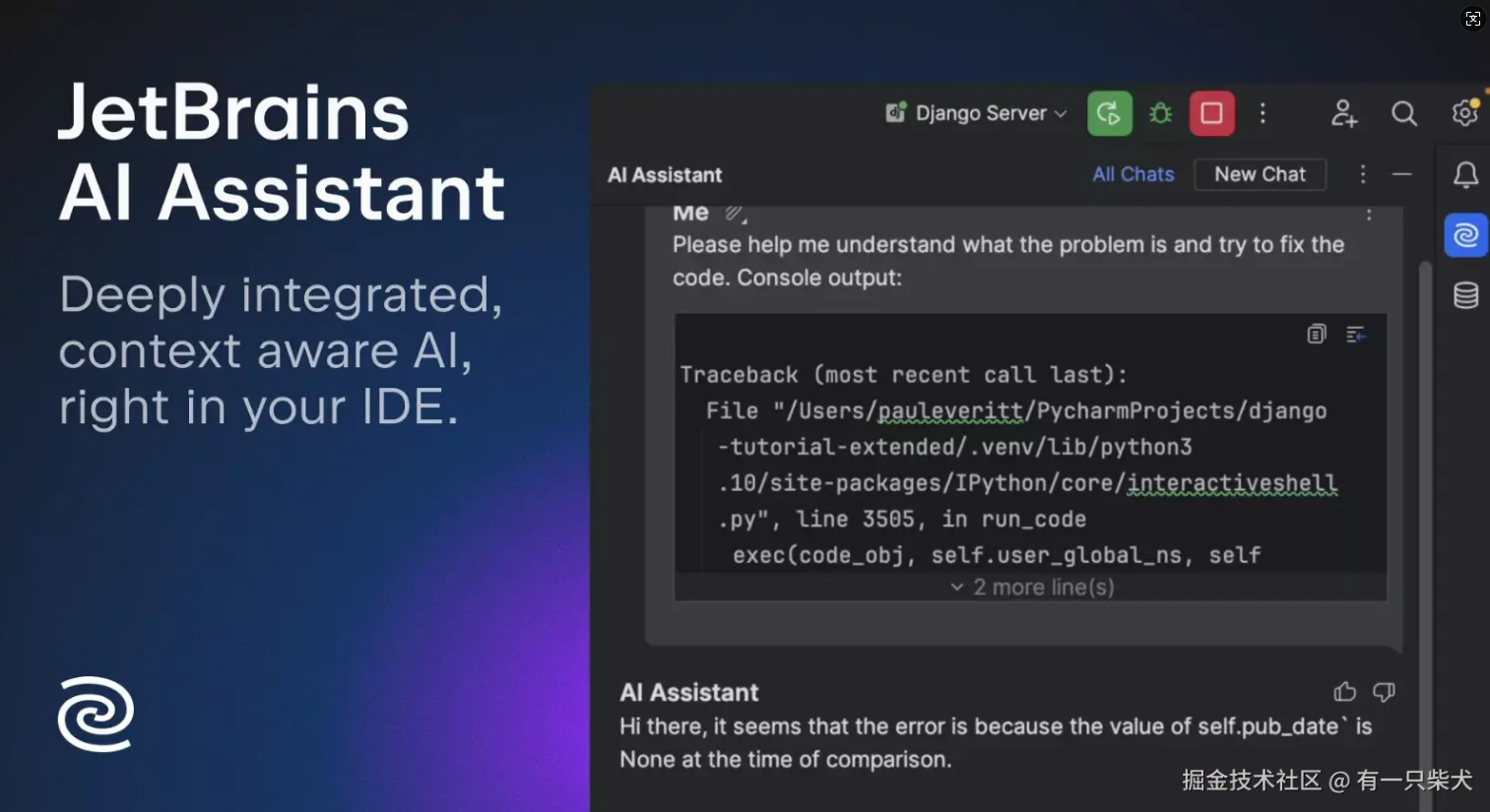
Task: Toggle the AI Assistant sidebar icon
Action: point(1465,235)
